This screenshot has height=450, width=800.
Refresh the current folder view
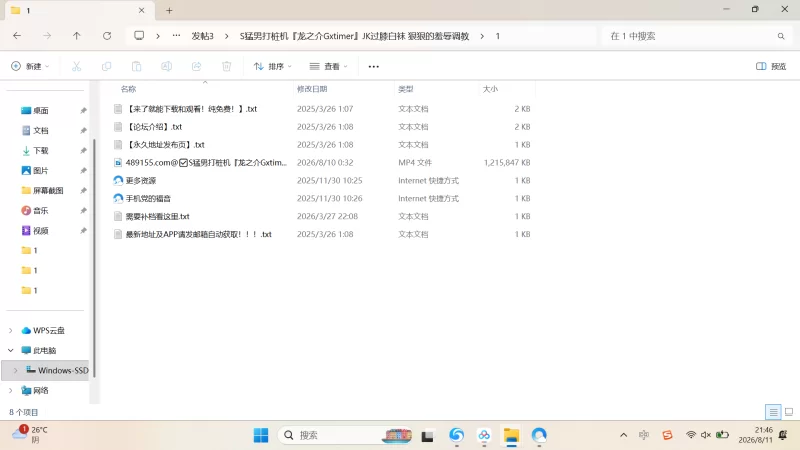coord(107,36)
